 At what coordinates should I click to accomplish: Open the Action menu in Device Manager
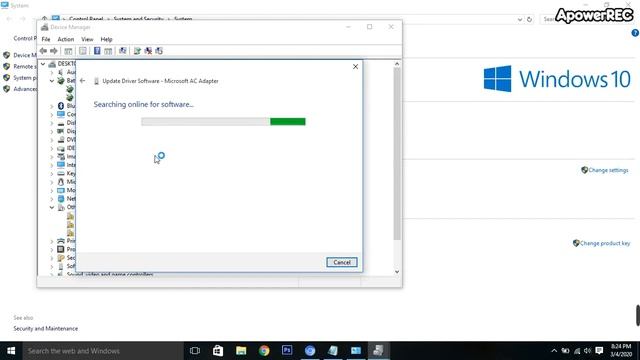tap(65, 39)
